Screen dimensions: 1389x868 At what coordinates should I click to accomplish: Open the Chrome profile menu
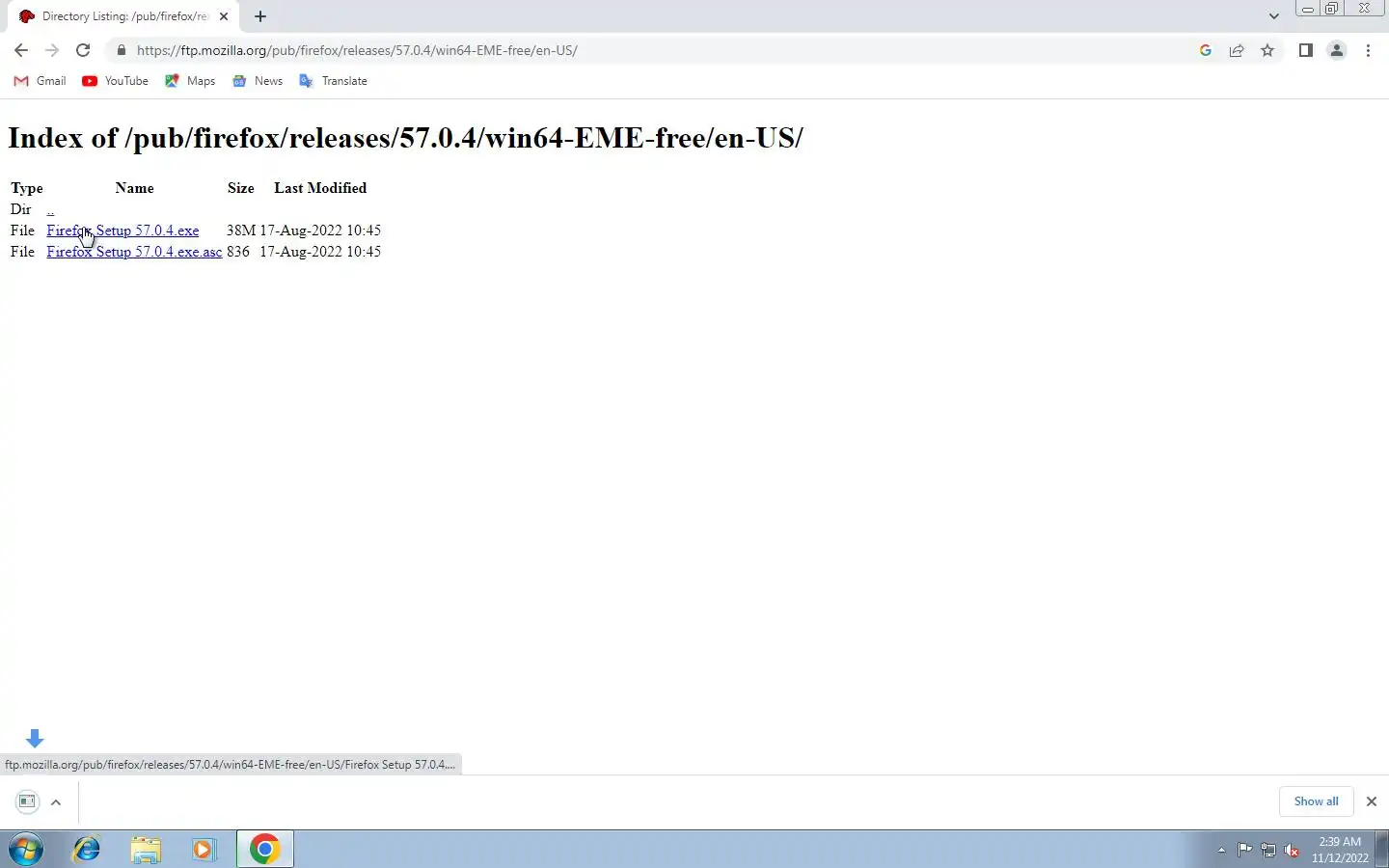pos(1337,50)
